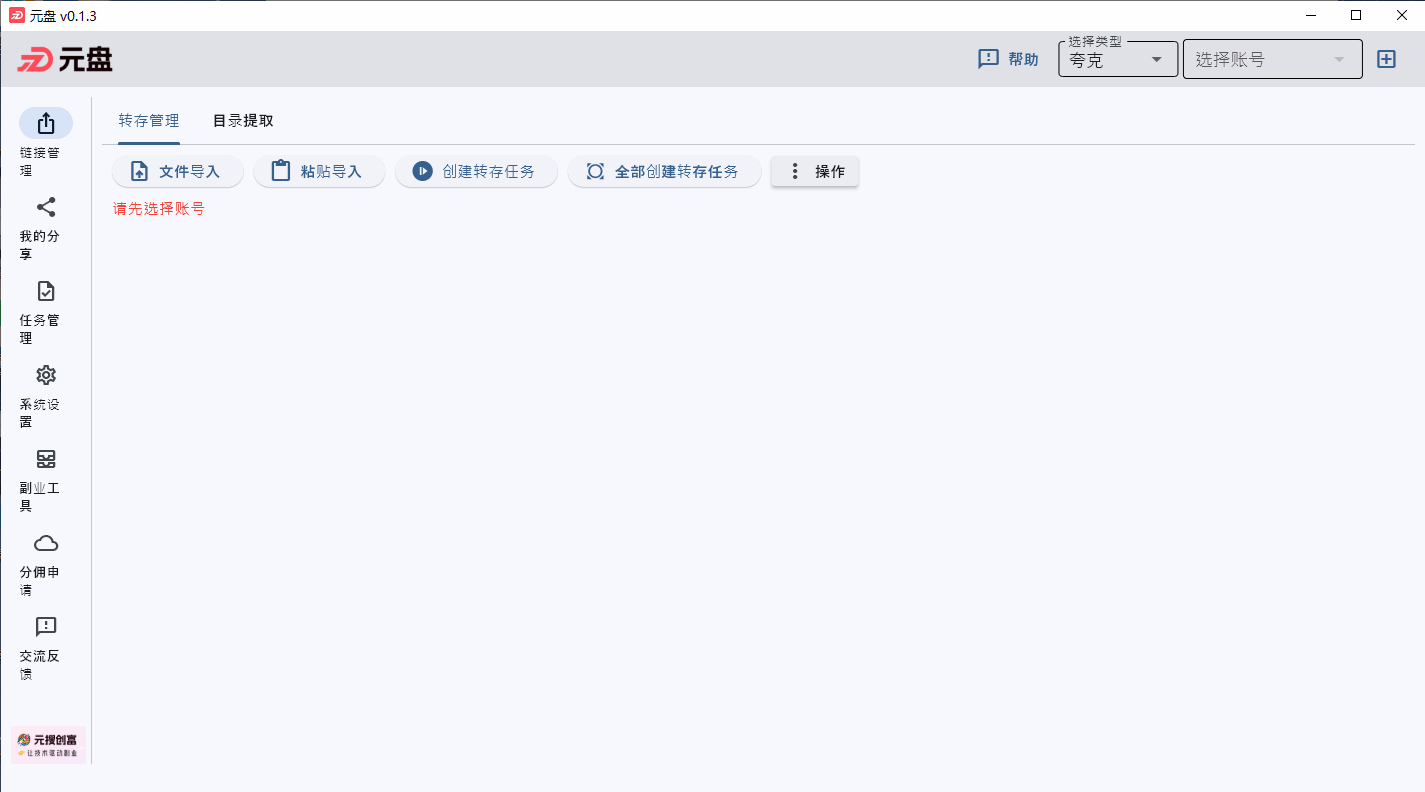This screenshot has height=792, width=1425.
Task: Click the 元搜创富 banner thumbnail
Action: coord(49,745)
